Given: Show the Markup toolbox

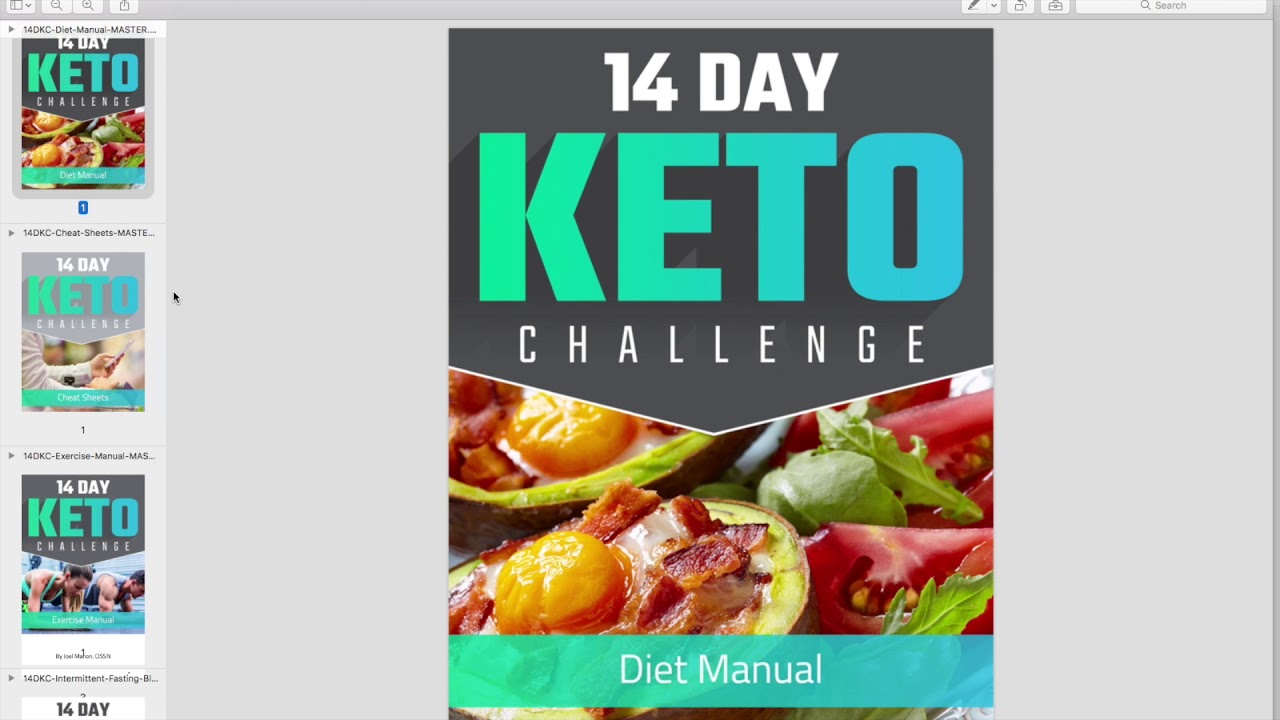Looking at the screenshot, I should tap(1055, 6).
